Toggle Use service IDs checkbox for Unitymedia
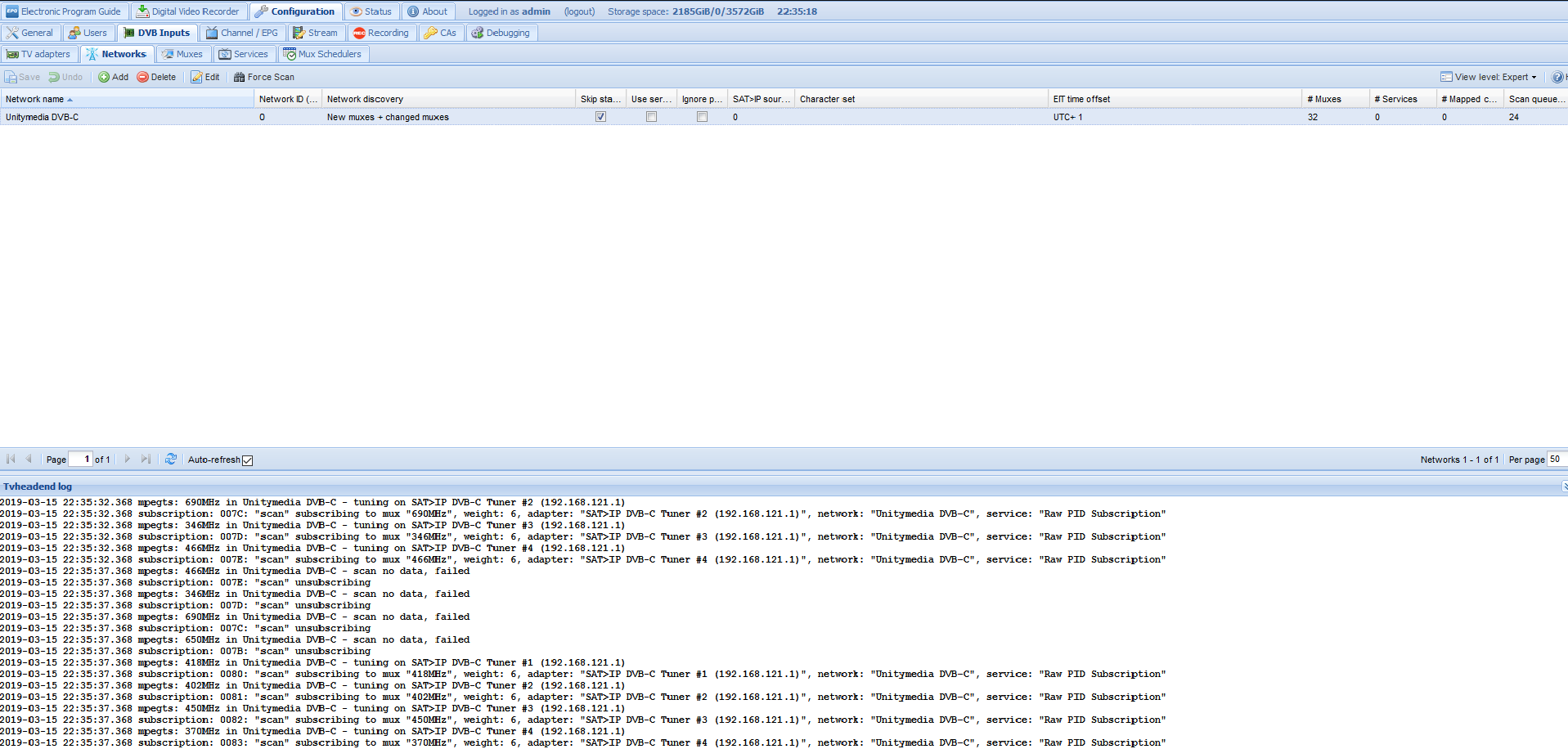The height and width of the screenshot is (749, 1568). click(652, 117)
